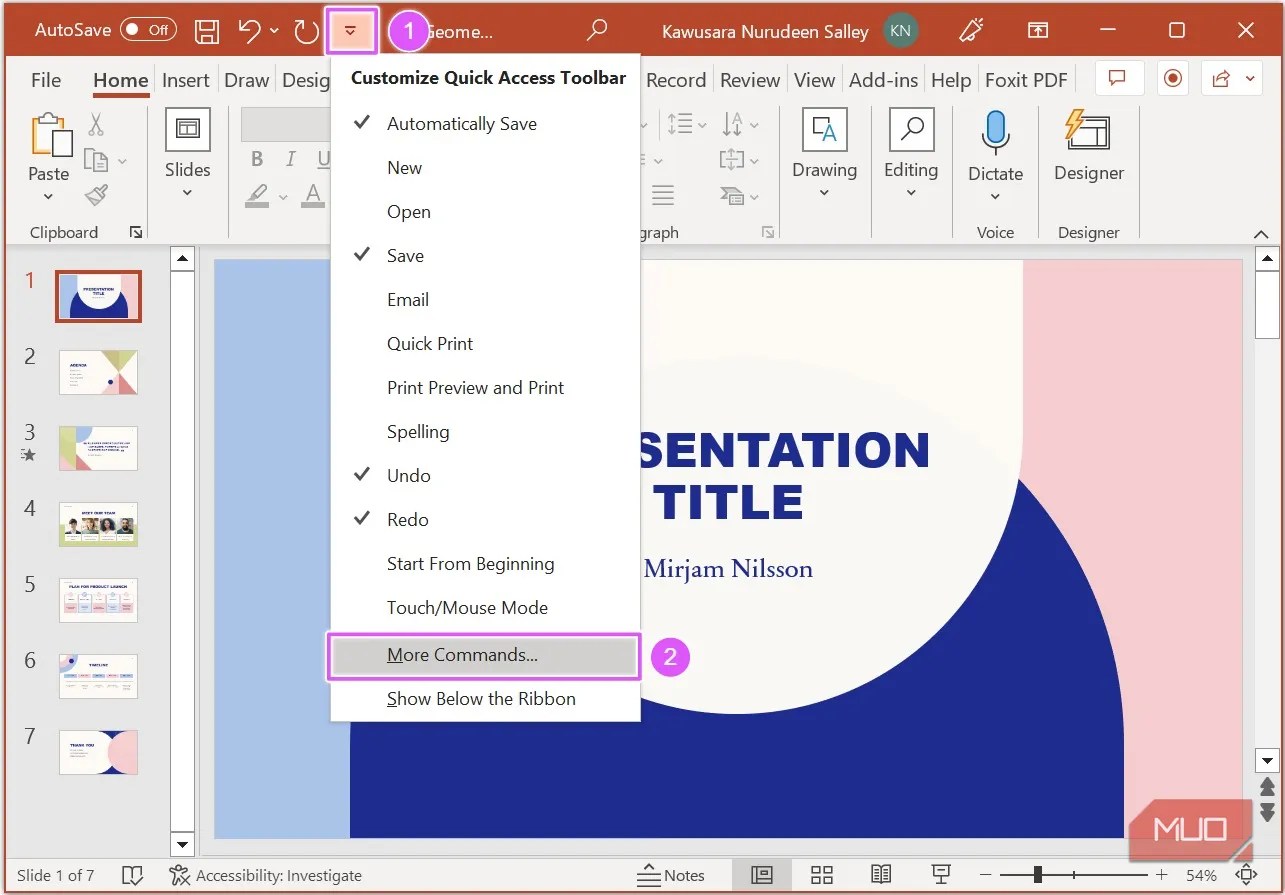Click the Format Painter icon
This screenshot has height=895, width=1285.
(x=95, y=195)
